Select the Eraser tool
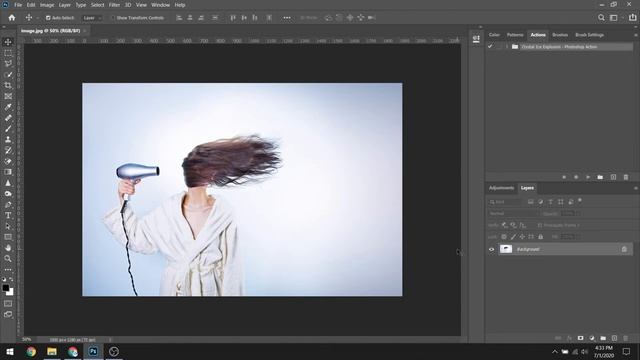The height and width of the screenshot is (360, 640). (8, 161)
